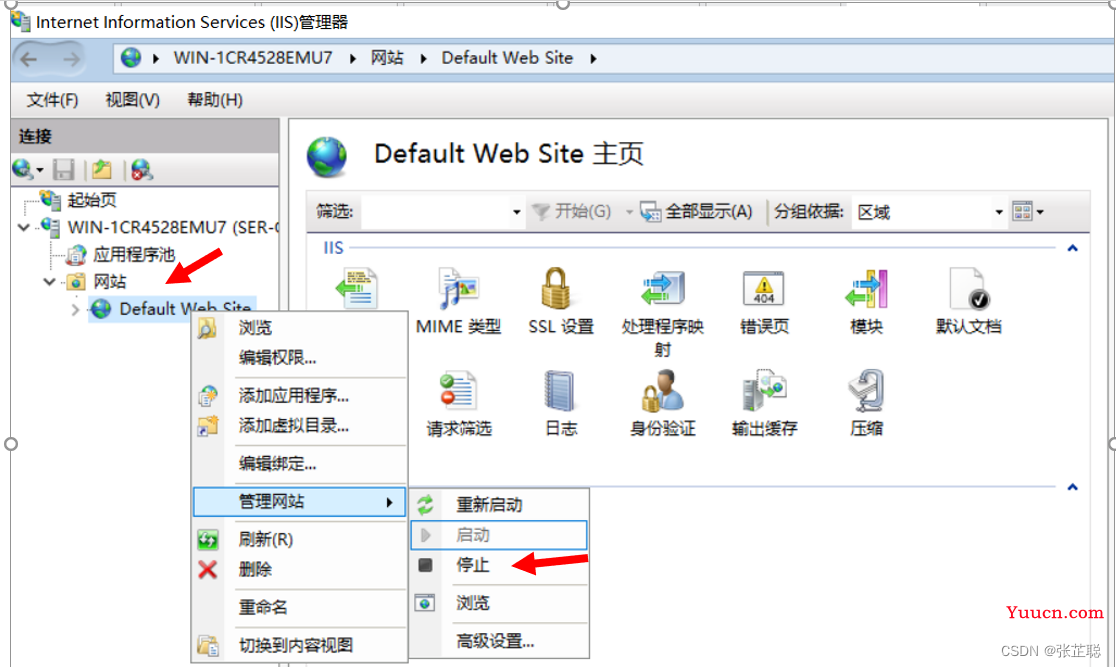Open the 日志 notebook icon
Viewport: 1116px width, 667px height.
click(559, 391)
